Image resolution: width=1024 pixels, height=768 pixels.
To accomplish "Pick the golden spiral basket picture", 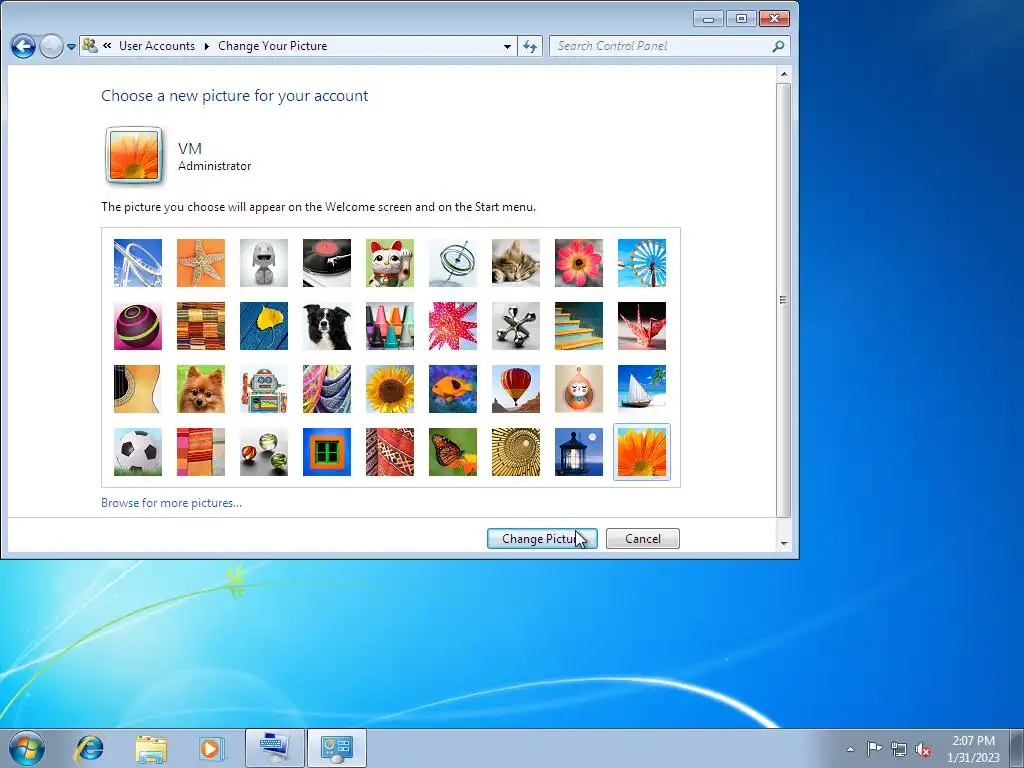I will click(x=516, y=452).
